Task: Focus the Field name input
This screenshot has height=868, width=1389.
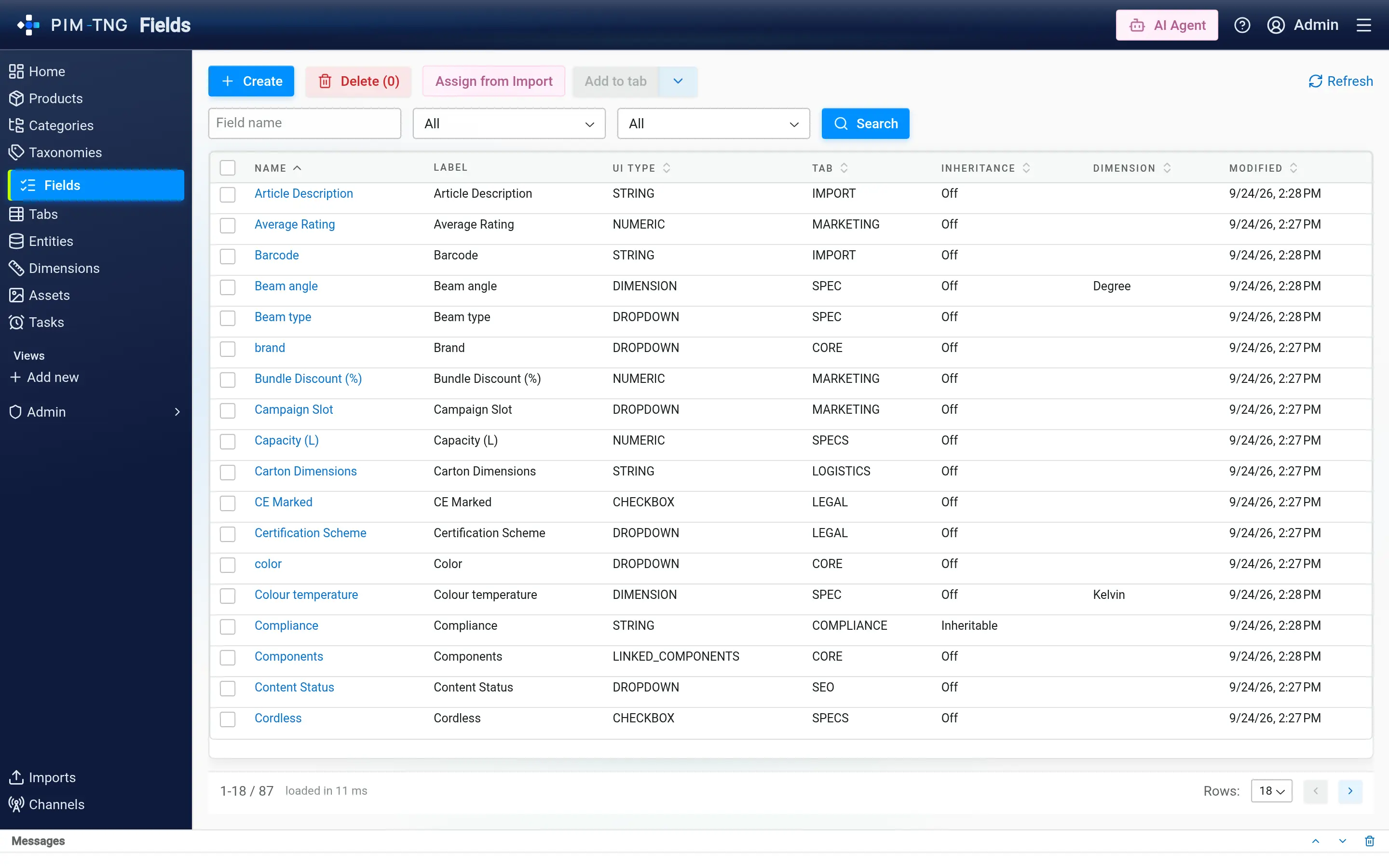Action: pyautogui.click(x=304, y=123)
